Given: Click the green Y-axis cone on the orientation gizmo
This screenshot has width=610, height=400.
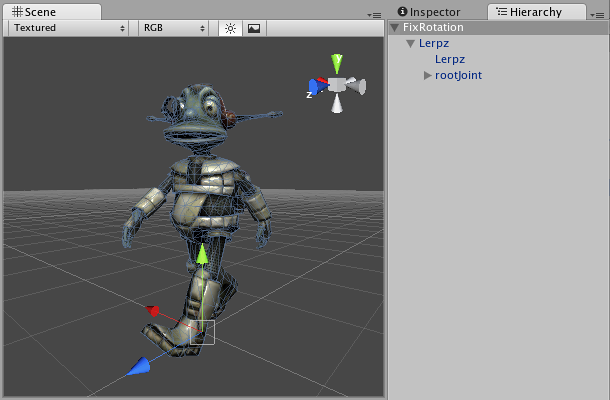Looking at the screenshot, I should click(338, 63).
